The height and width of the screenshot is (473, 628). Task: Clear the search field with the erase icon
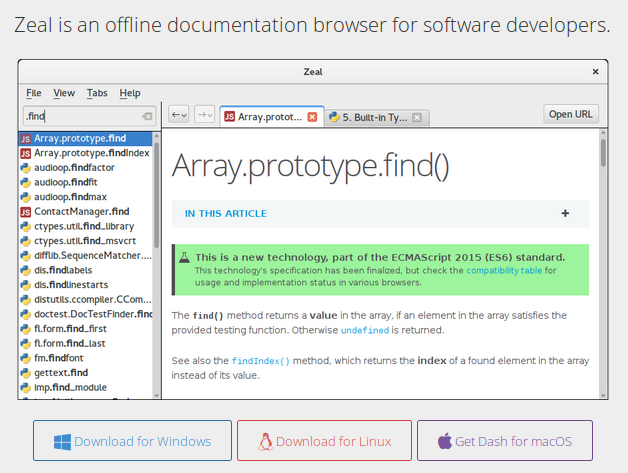tap(147, 116)
